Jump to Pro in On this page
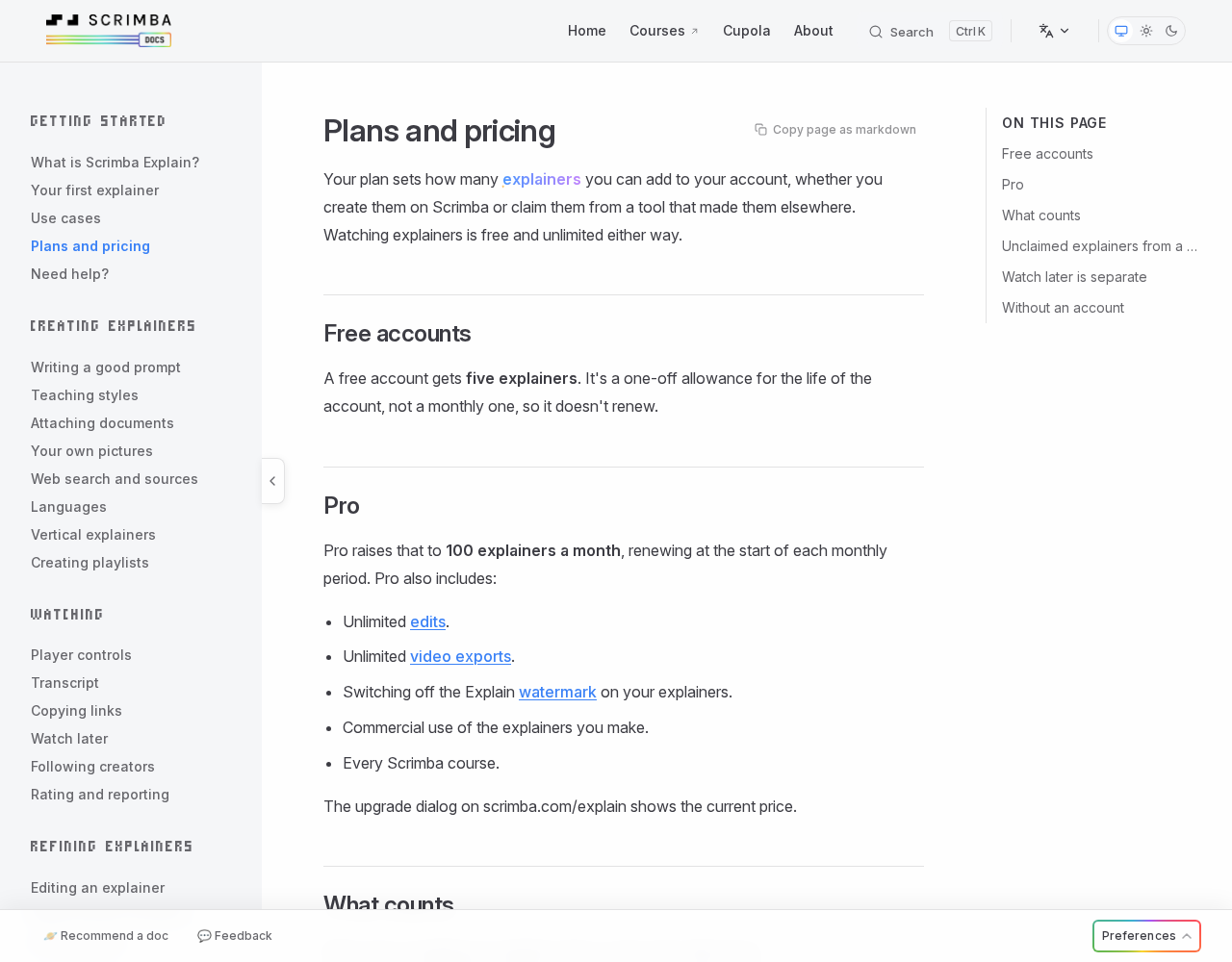This screenshot has width=1232, height=962. pos(1013,185)
